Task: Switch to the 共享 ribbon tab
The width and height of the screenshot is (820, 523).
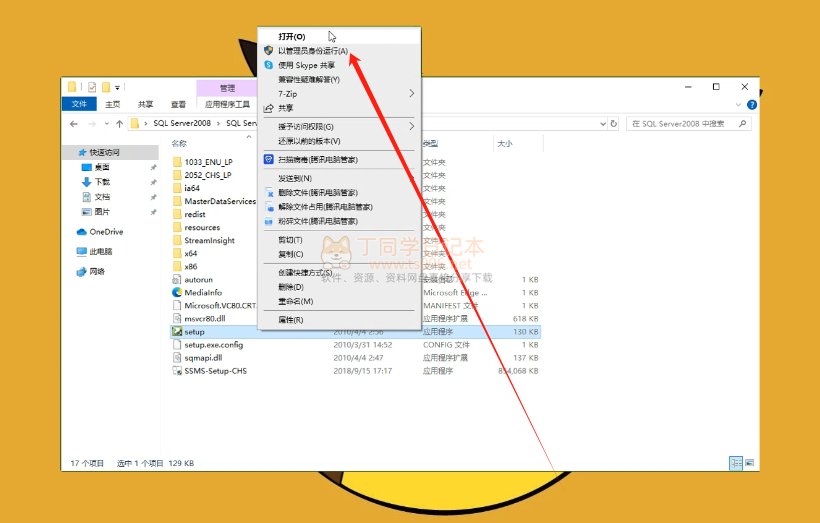Action: tap(145, 104)
